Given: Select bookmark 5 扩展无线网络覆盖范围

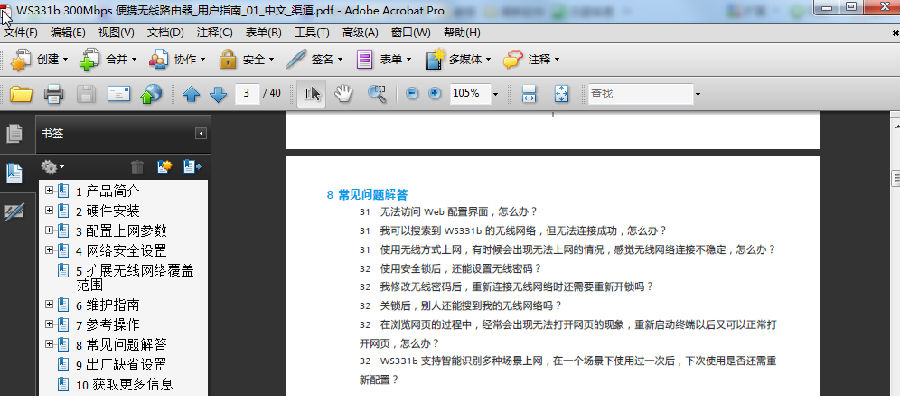Looking at the screenshot, I should tap(134, 277).
